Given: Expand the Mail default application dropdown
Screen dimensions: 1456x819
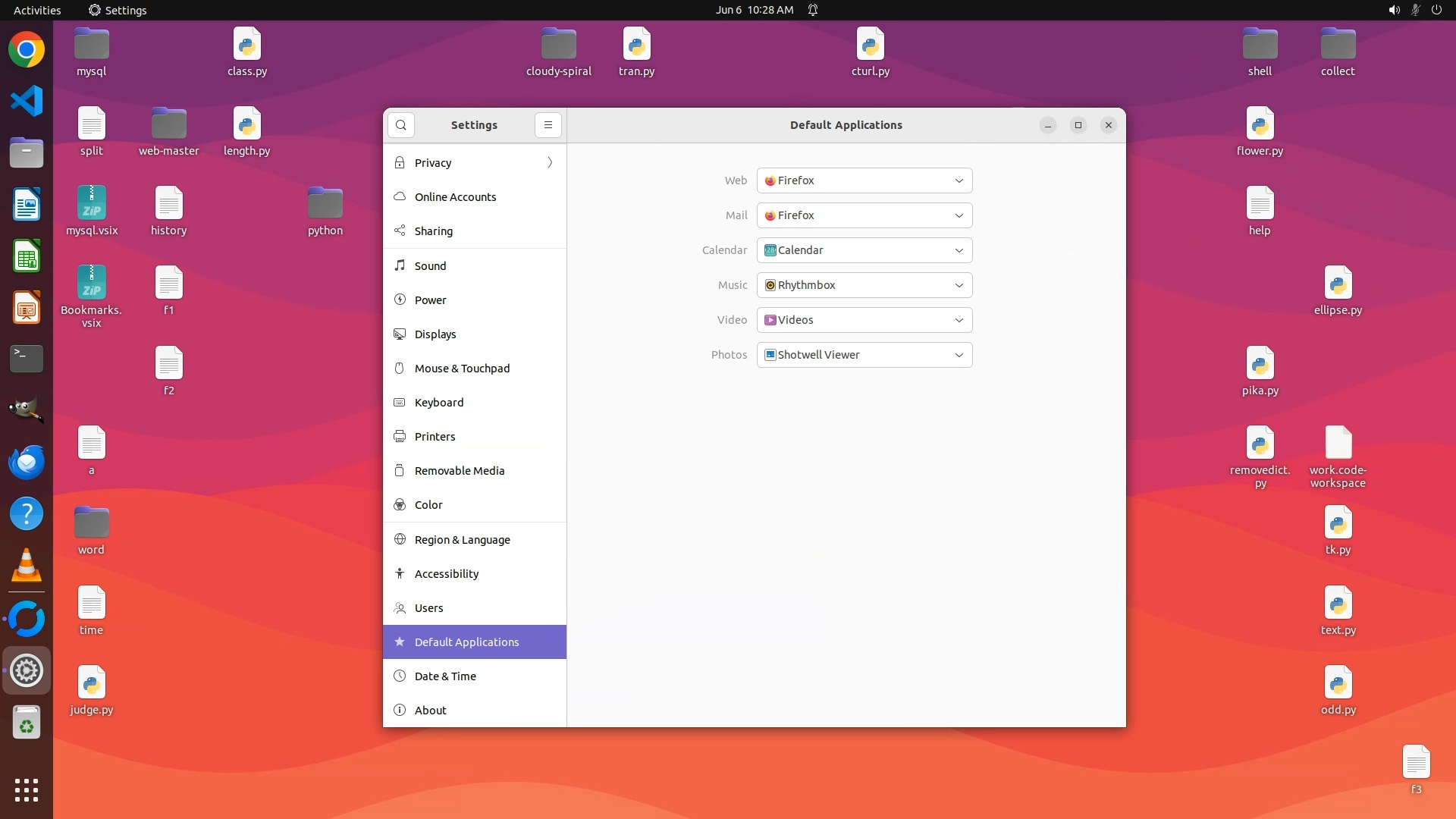Looking at the screenshot, I should [x=864, y=215].
